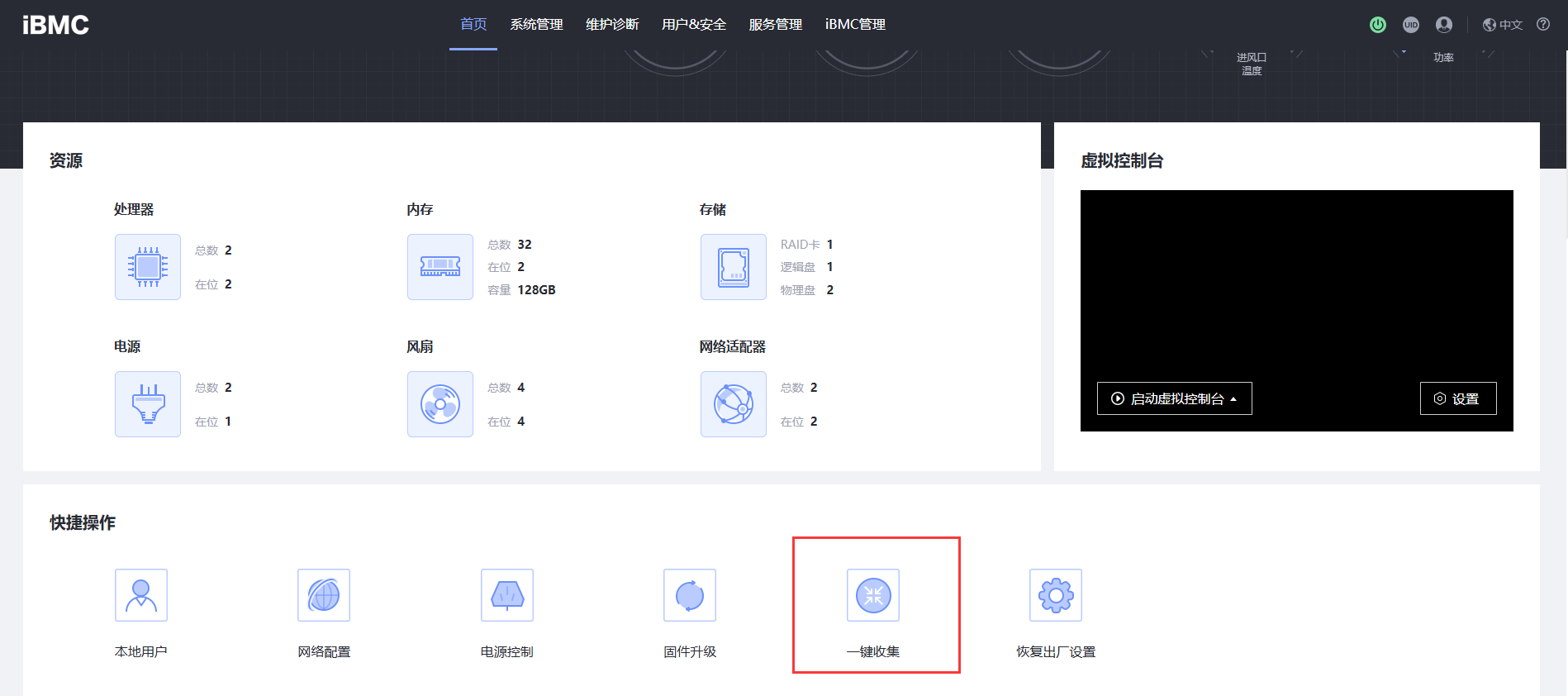Expand the 启动虚拟控制台 dropdown button

(x=1174, y=398)
